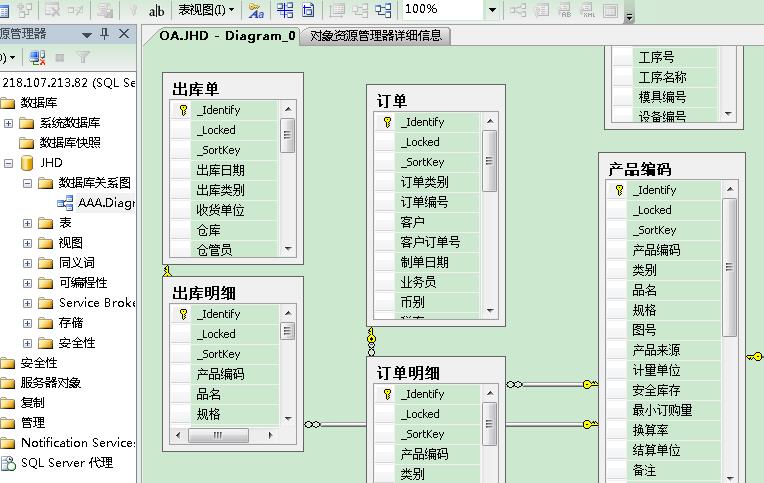Select relationship key endpoint below 订单 table
The height and width of the screenshot is (483, 764).
[371, 335]
